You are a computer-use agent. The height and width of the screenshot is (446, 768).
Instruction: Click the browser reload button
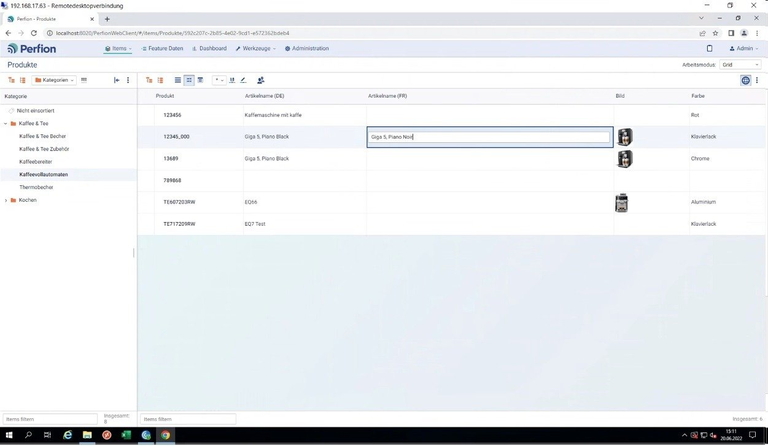pyautogui.click(x=33, y=33)
